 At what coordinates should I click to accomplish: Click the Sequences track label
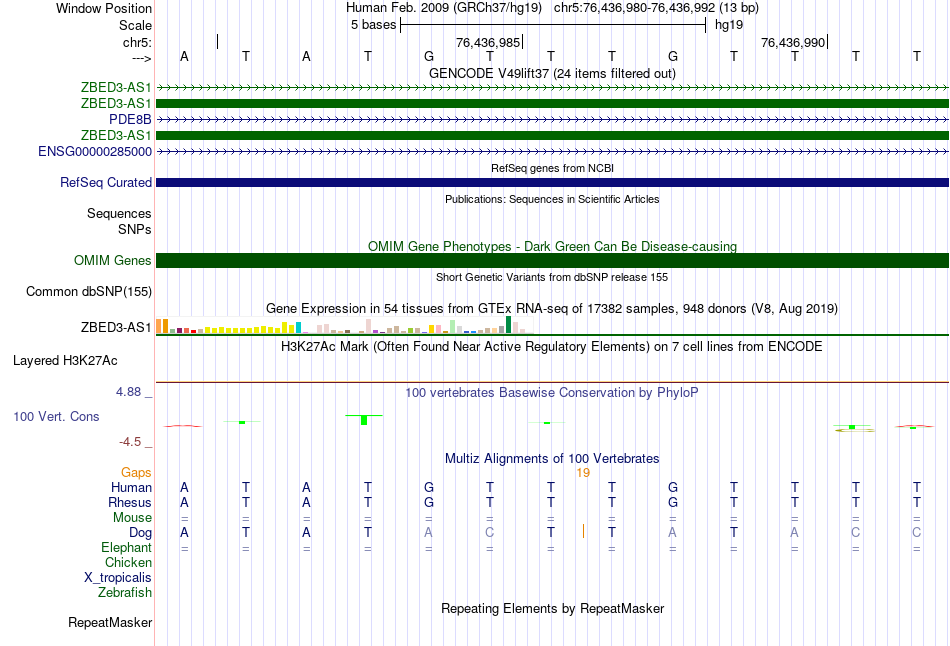tap(119, 213)
